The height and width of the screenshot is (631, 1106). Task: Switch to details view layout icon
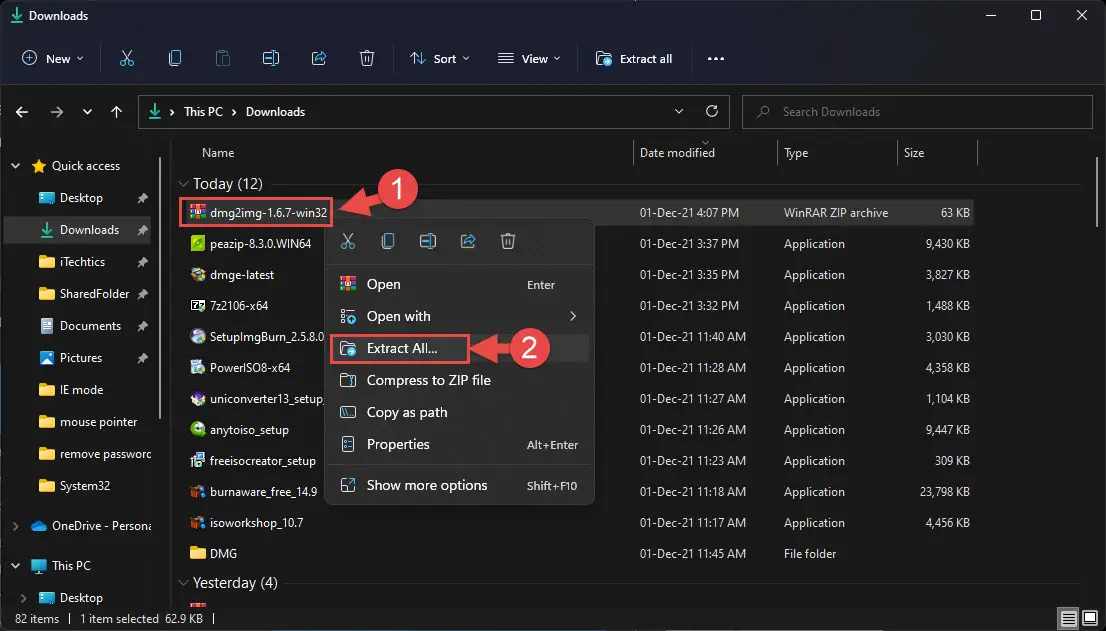pos(1069,619)
